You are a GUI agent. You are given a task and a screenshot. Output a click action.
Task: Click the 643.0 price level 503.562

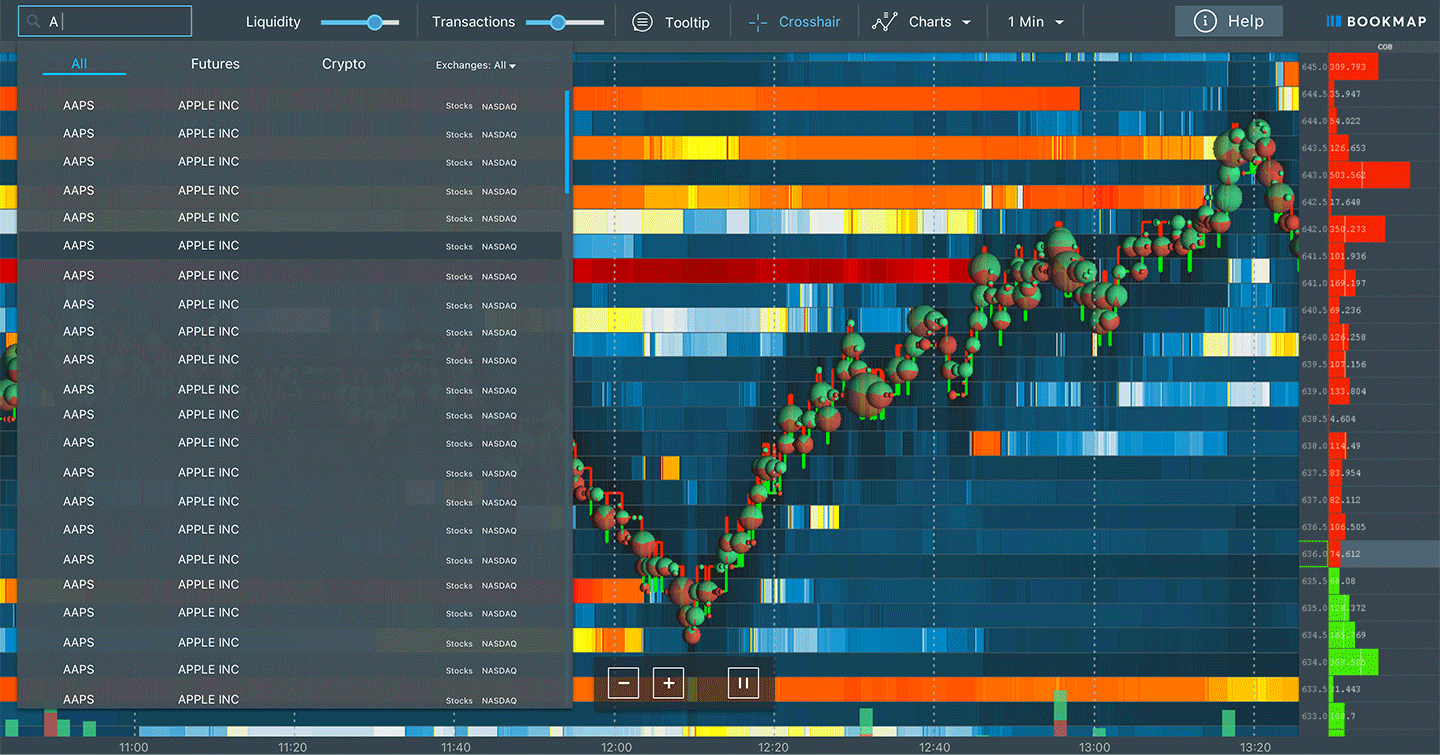click(1347, 175)
